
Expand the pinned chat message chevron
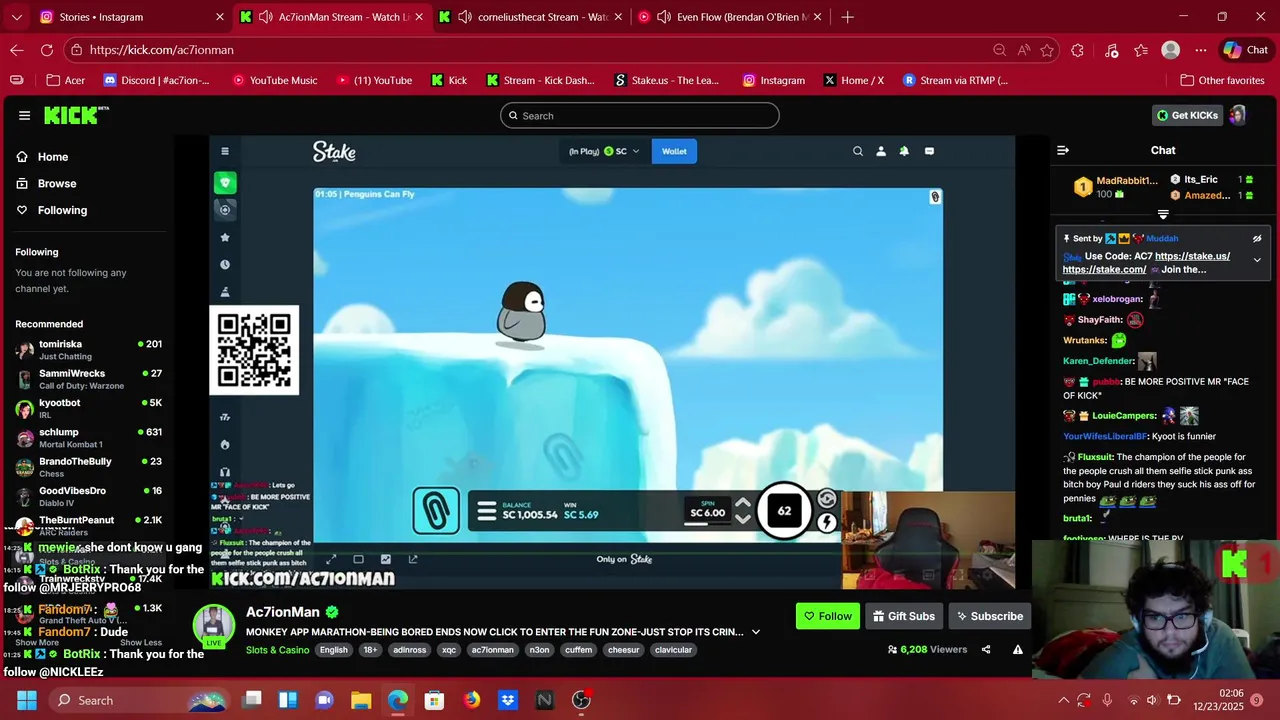pos(1257,260)
